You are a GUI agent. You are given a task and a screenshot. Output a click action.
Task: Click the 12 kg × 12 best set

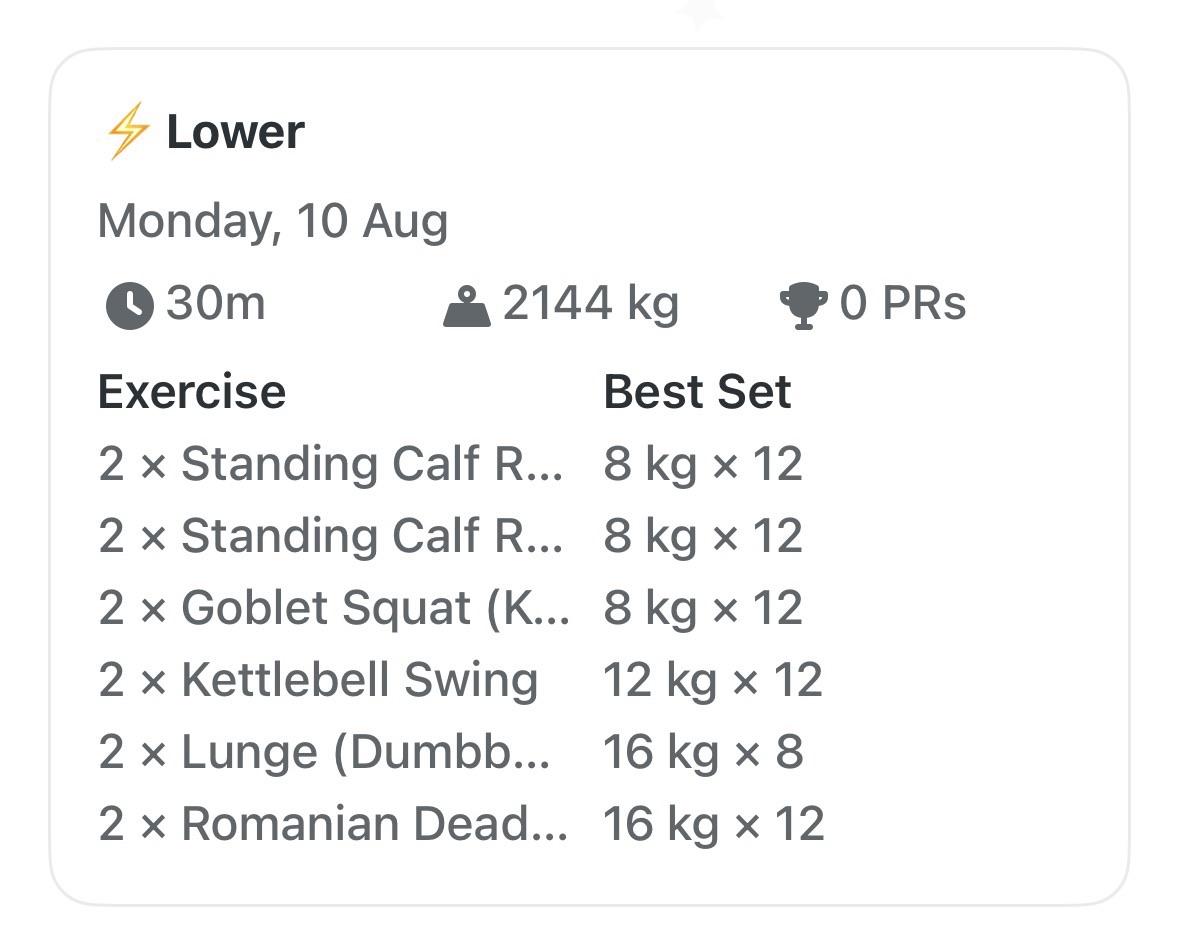point(713,681)
